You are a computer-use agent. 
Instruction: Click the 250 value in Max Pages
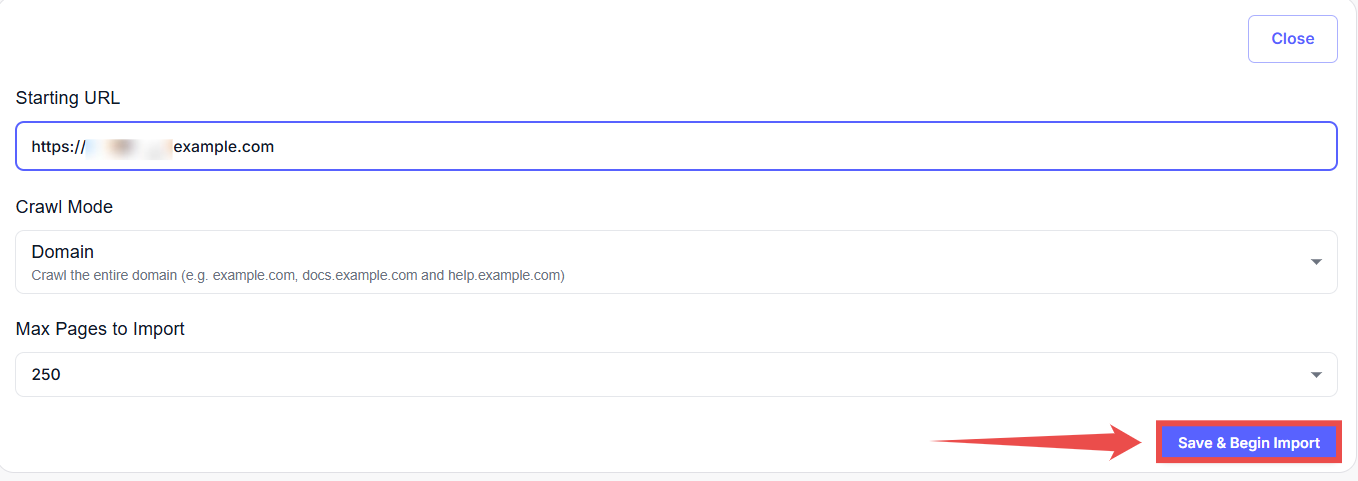point(46,375)
